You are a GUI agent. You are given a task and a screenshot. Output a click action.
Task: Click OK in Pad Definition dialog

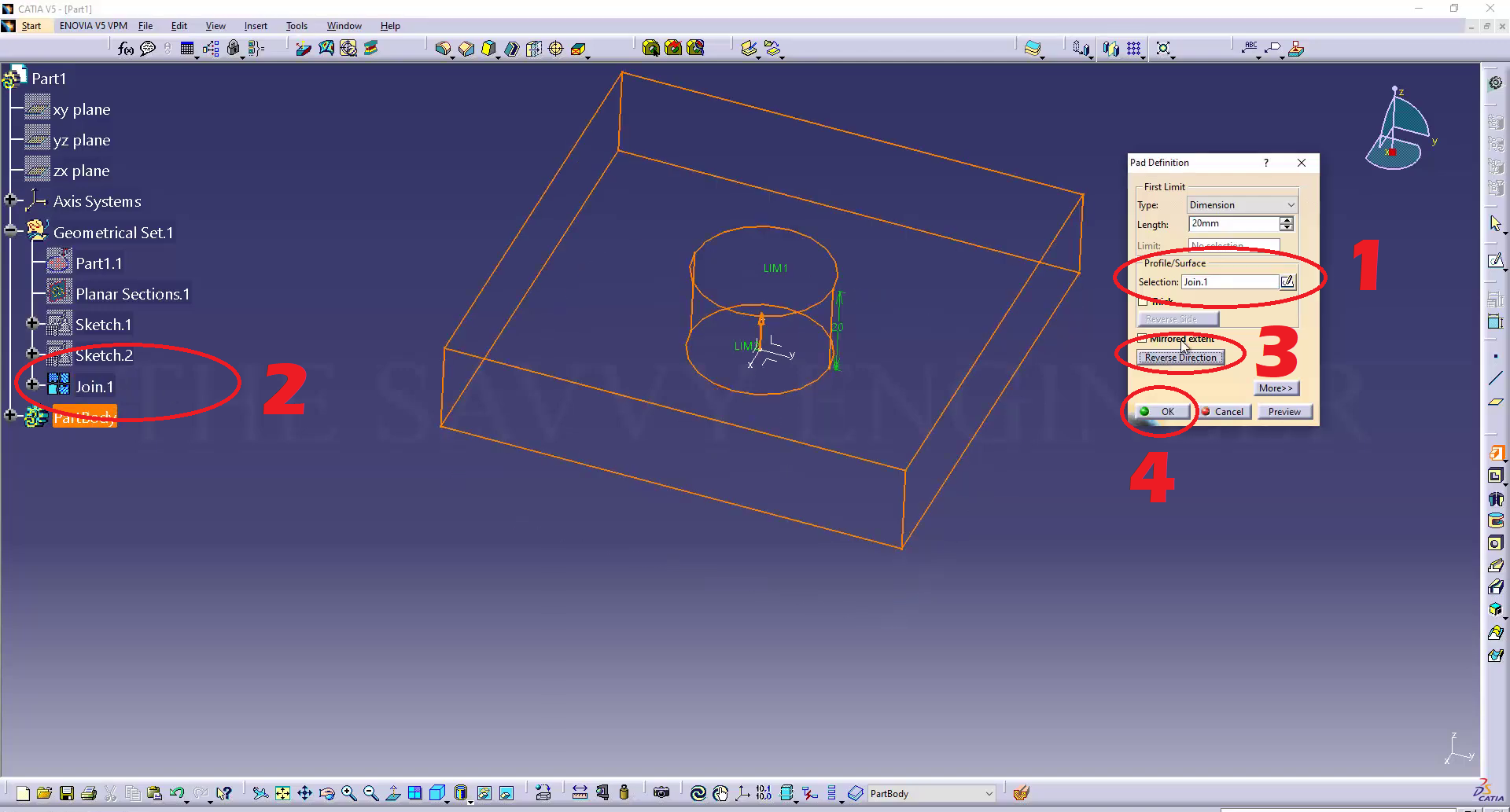1160,412
